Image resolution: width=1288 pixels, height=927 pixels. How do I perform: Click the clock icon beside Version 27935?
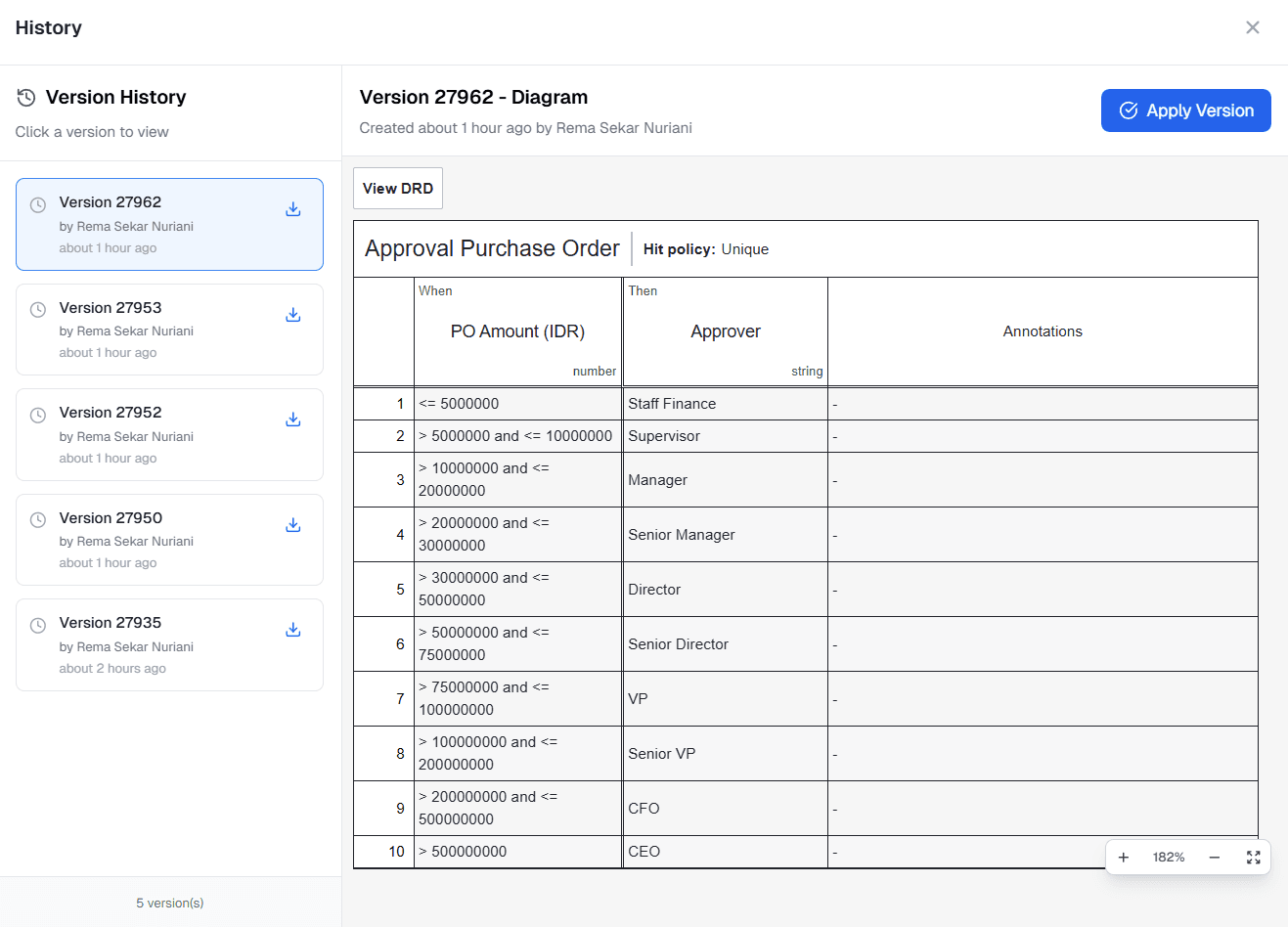tap(37, 625)
